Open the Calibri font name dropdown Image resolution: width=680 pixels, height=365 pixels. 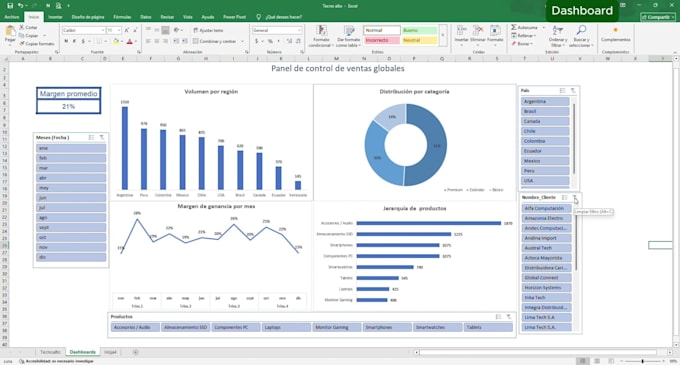[x=103, y=30]
